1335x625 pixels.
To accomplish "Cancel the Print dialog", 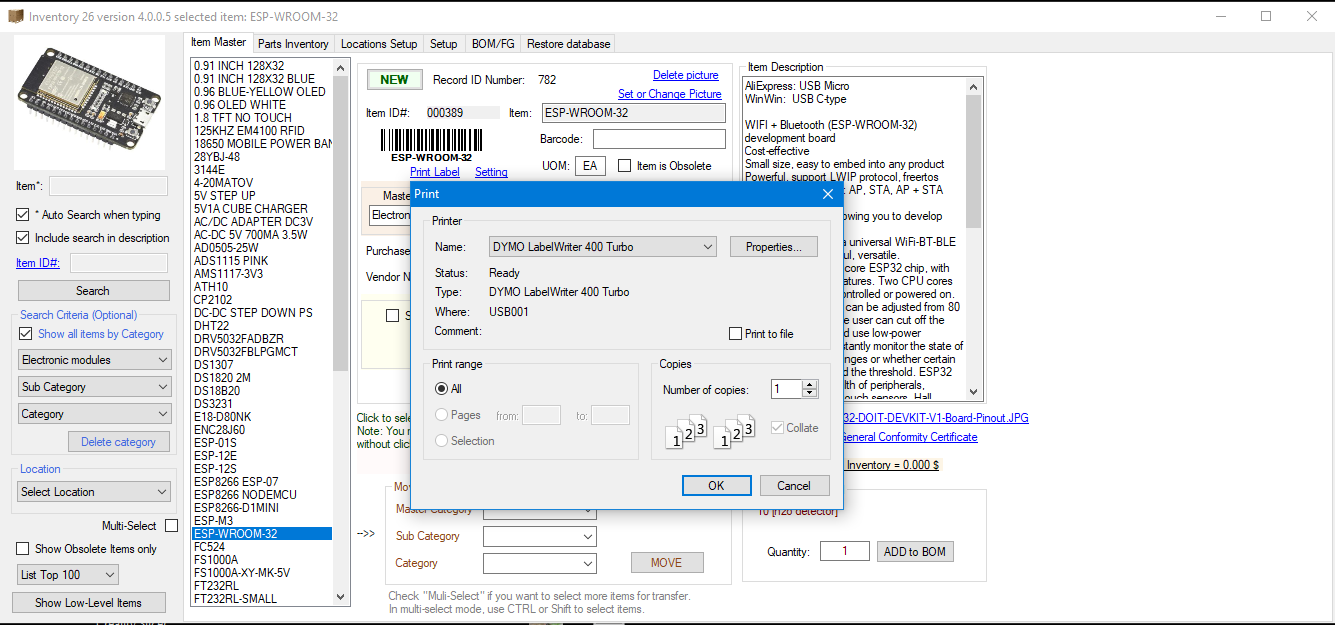I will [794, 486].
